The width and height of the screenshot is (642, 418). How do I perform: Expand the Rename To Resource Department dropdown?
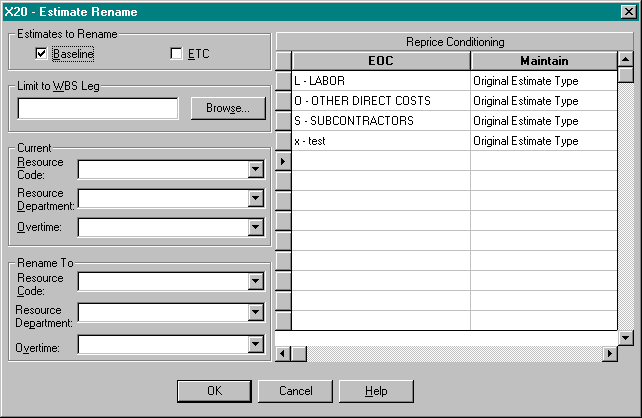(255, 313)
